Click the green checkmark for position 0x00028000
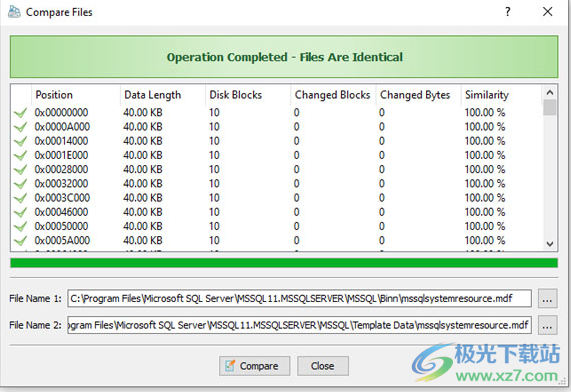Viewport: 571px width, 392px height. tap(21, 170)
